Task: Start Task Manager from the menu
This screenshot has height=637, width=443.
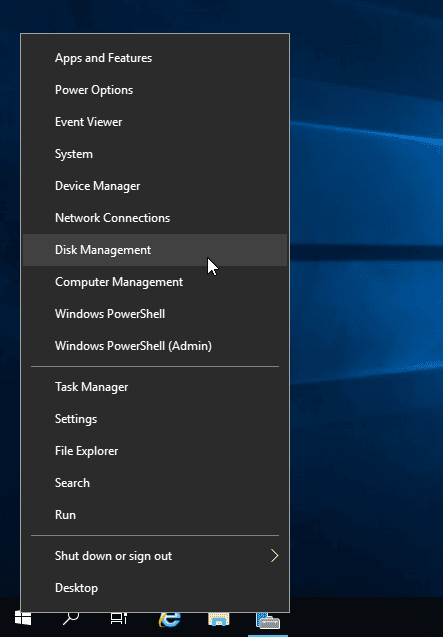Action: (155, 387)
